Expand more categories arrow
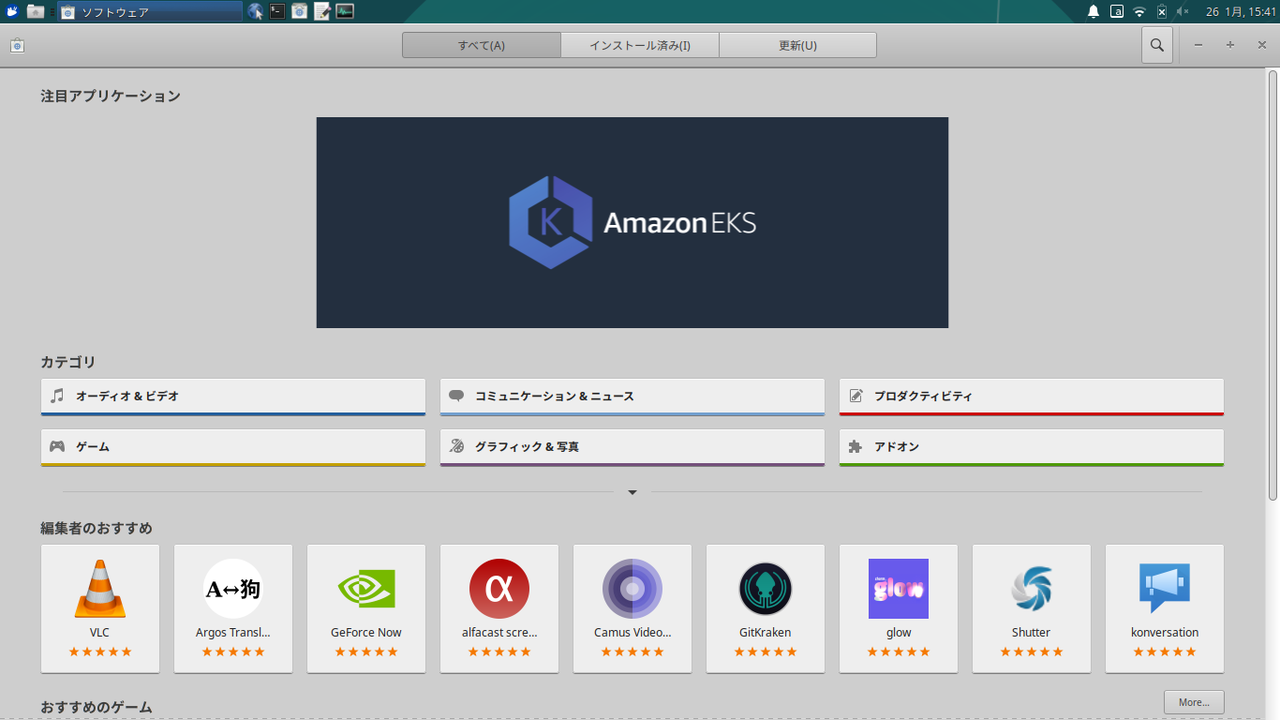The height and width of the screenshot is (720, 1280). pyautogui.click(x=632, y=492)
